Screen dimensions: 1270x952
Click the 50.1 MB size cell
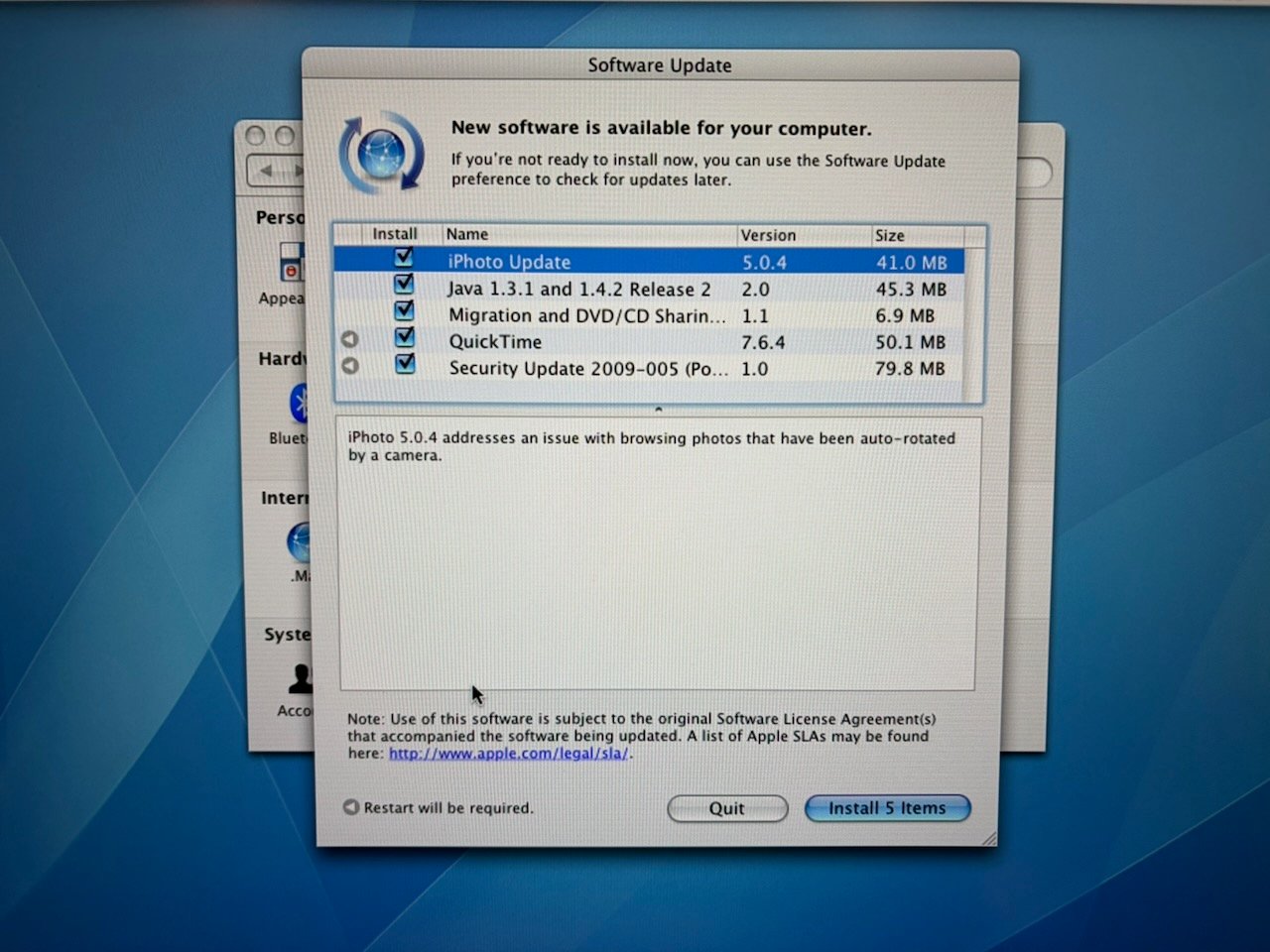pyautogui.click(x=910, y=342)
